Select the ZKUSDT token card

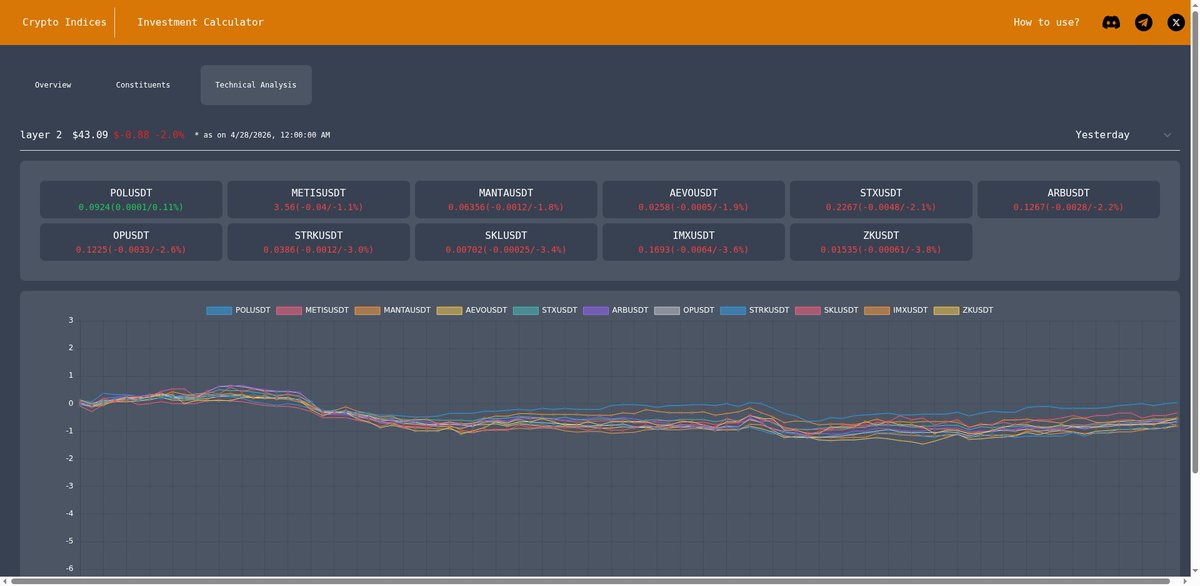(880, 241)
